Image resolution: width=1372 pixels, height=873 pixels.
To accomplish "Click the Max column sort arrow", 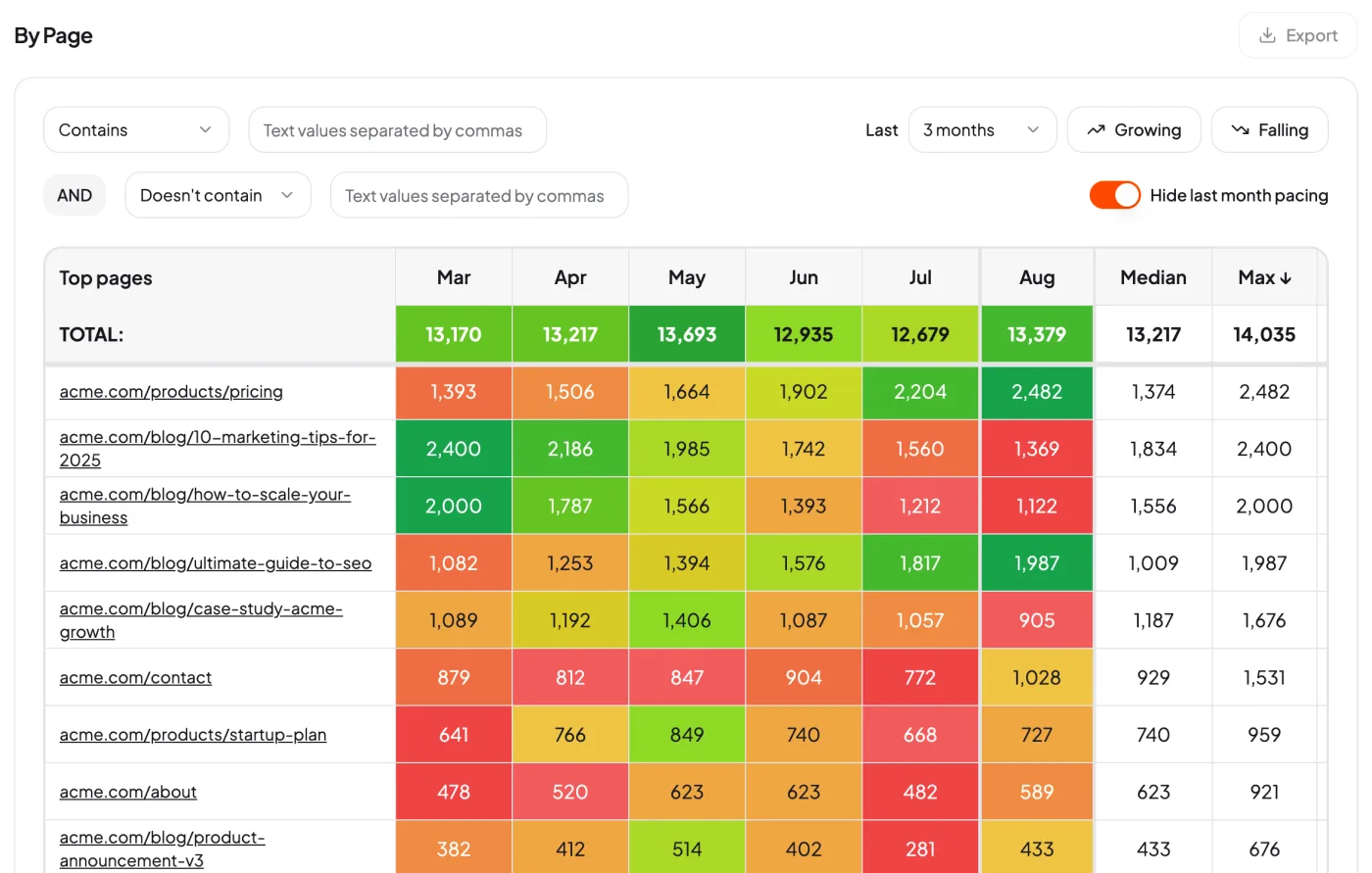I will (x=1286, y=278).
